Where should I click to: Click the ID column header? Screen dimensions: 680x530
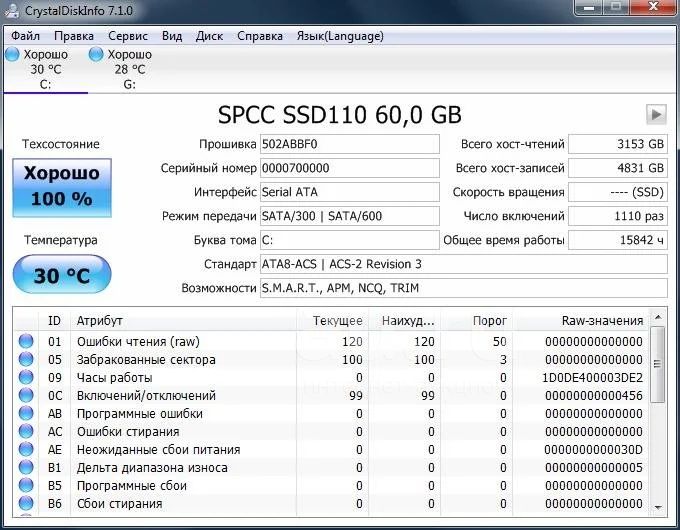point(55,321)
